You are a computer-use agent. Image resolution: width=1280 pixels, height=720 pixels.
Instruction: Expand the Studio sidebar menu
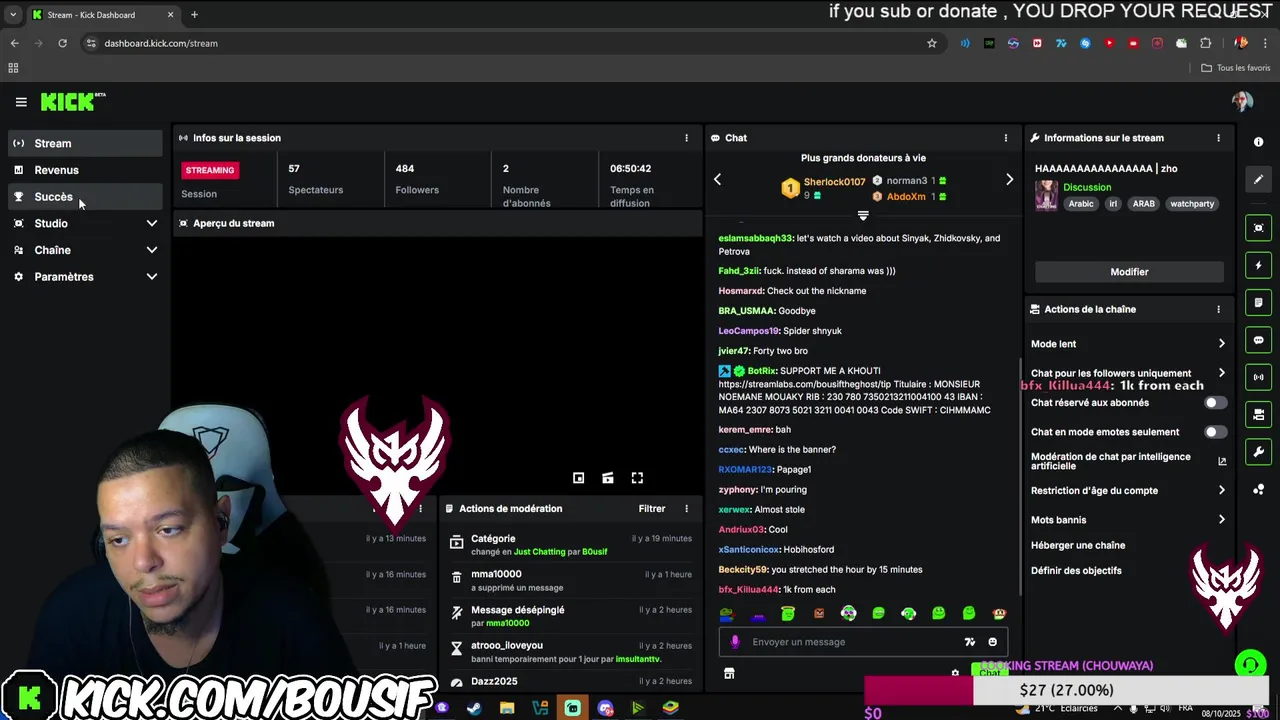tap(85, 223)
